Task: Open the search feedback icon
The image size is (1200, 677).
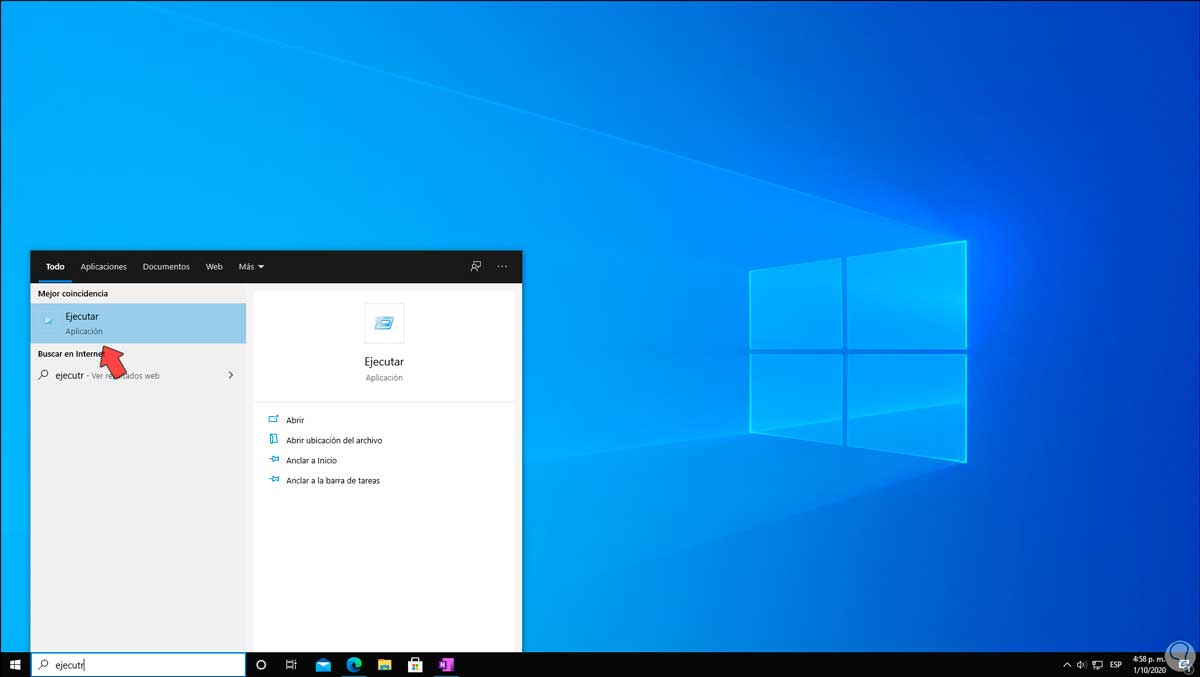Action: coord(476,267)
